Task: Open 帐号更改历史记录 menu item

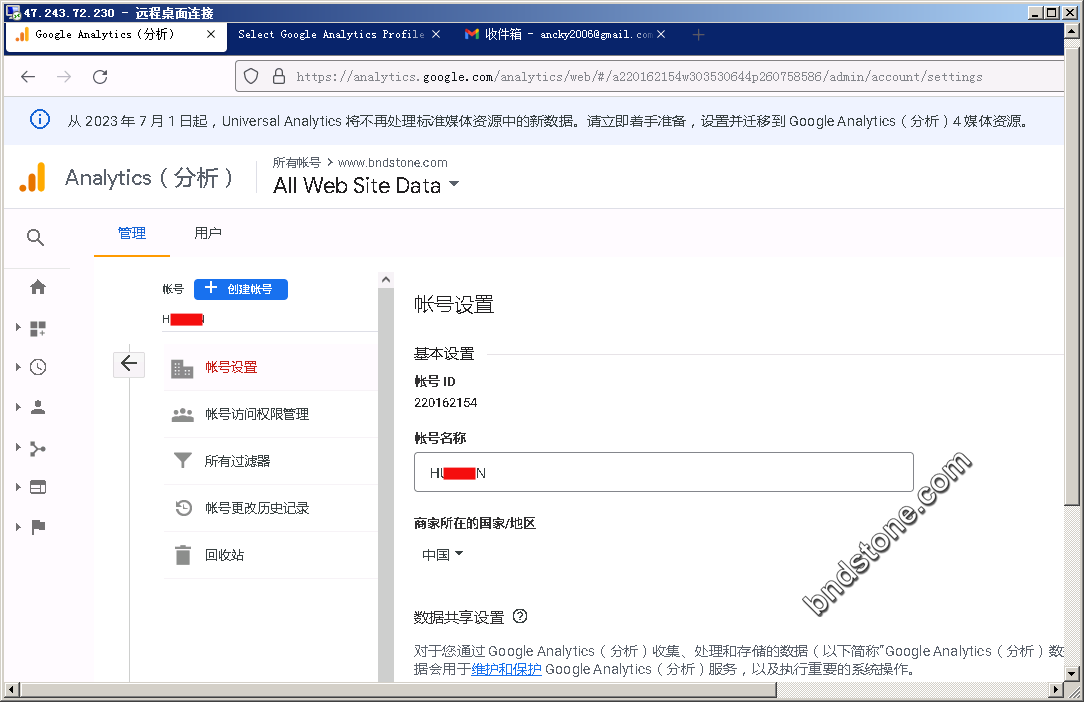Action: (270, 508)
